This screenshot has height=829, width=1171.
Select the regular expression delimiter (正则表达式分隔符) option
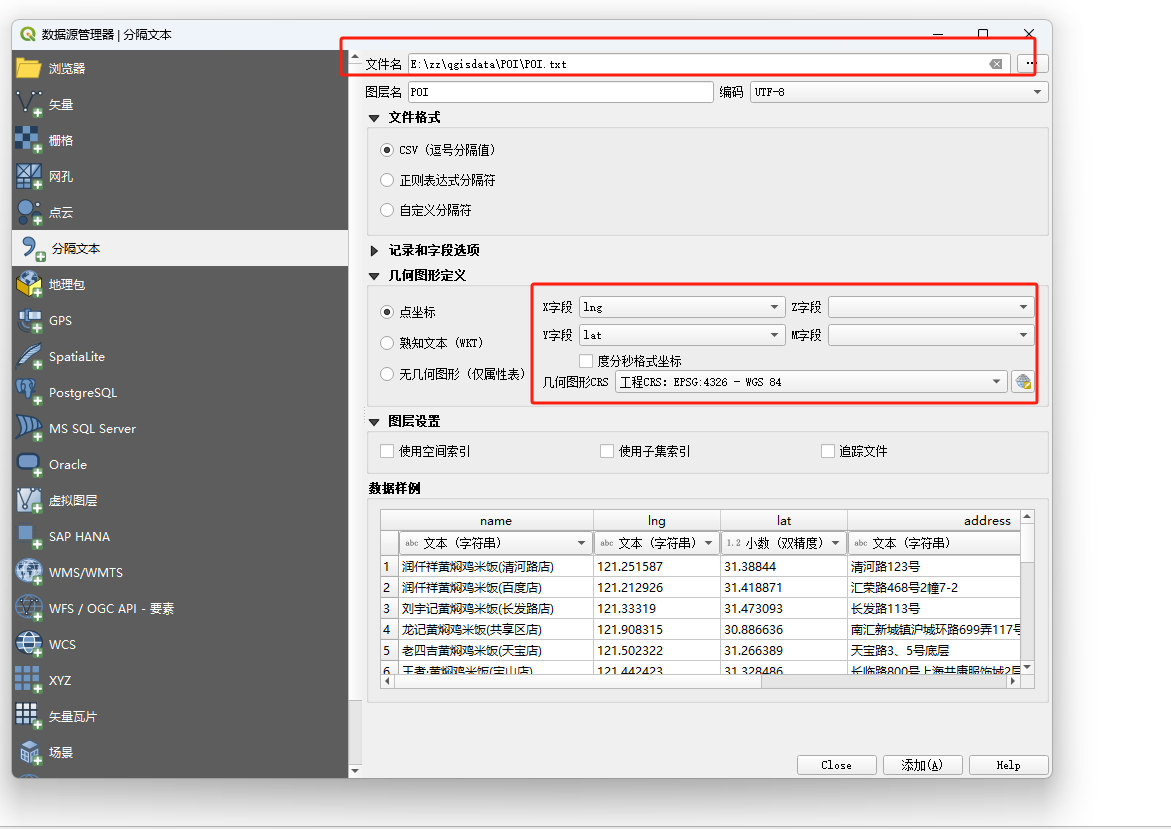[387, 181]
